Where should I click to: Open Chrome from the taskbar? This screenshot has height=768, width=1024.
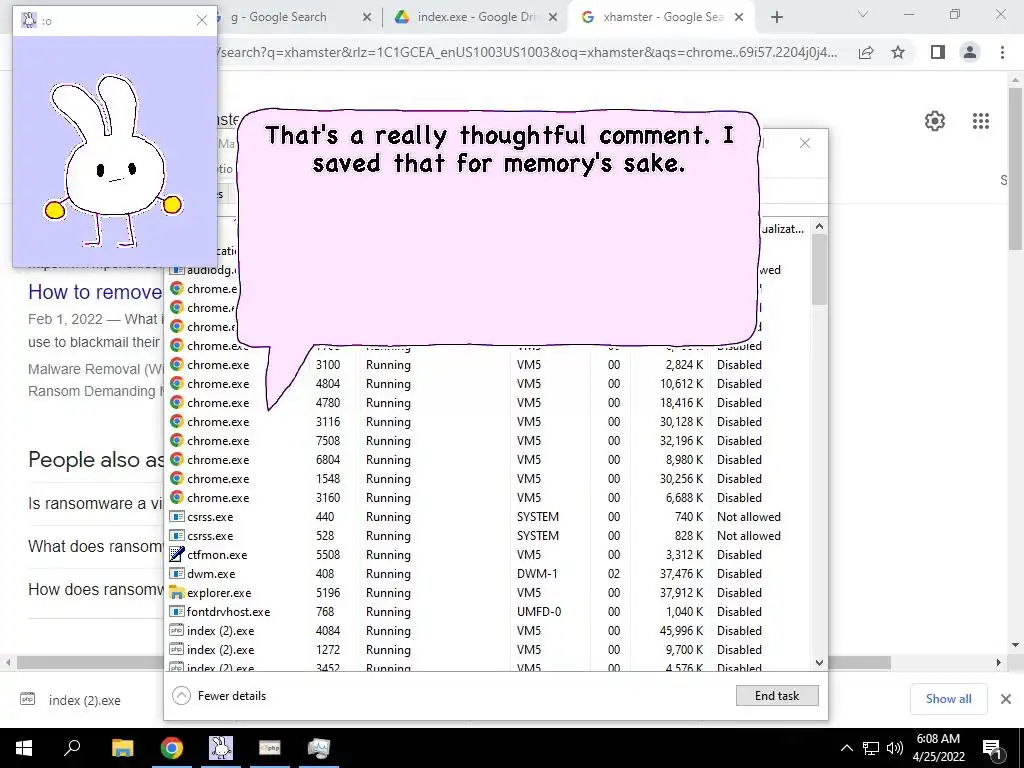pos(172,748)
